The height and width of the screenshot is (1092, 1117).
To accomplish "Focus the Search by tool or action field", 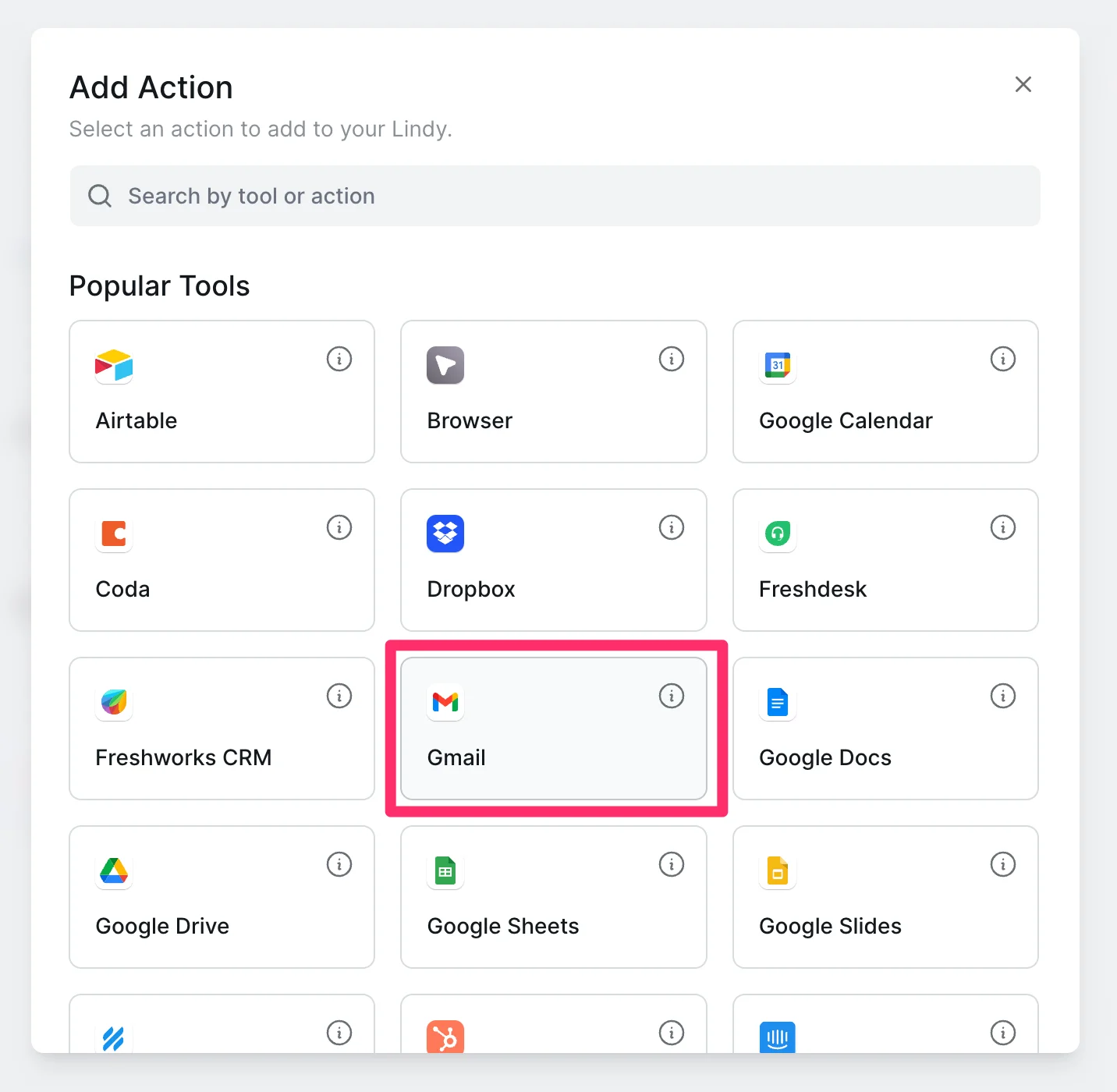I will tap(555, 196).
